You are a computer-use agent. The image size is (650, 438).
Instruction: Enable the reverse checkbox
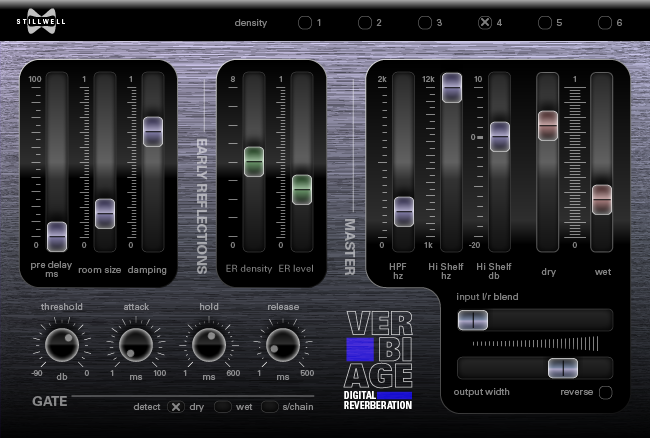[606, 392]
